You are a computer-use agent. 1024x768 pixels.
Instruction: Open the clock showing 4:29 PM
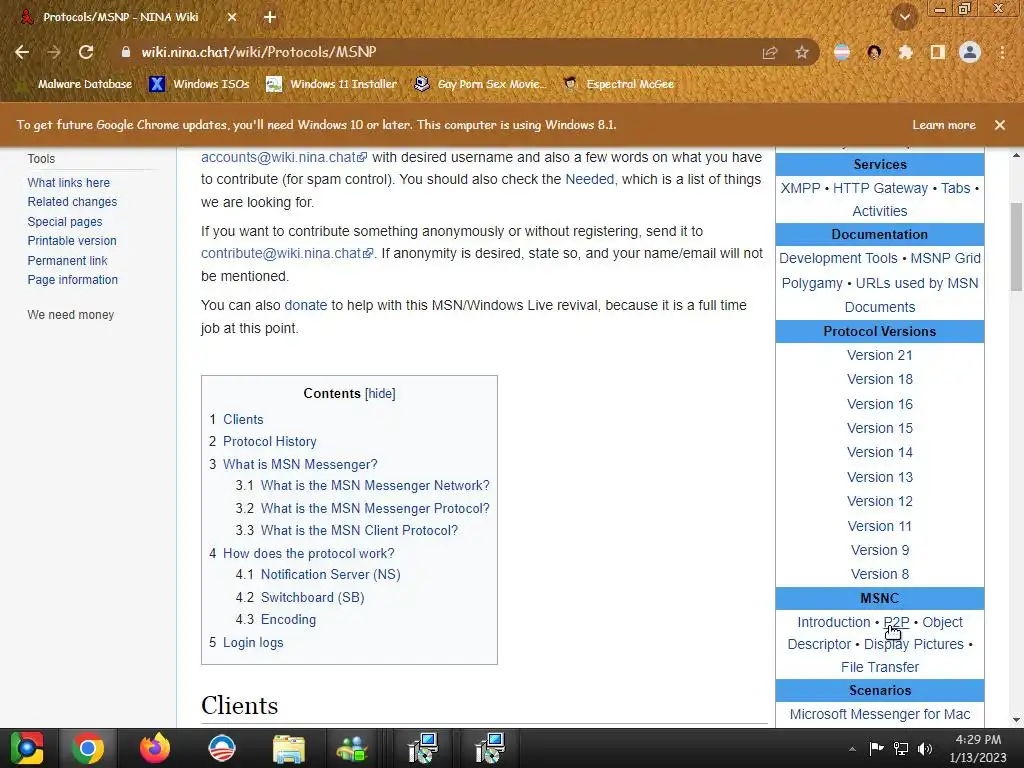pos(978,748)
